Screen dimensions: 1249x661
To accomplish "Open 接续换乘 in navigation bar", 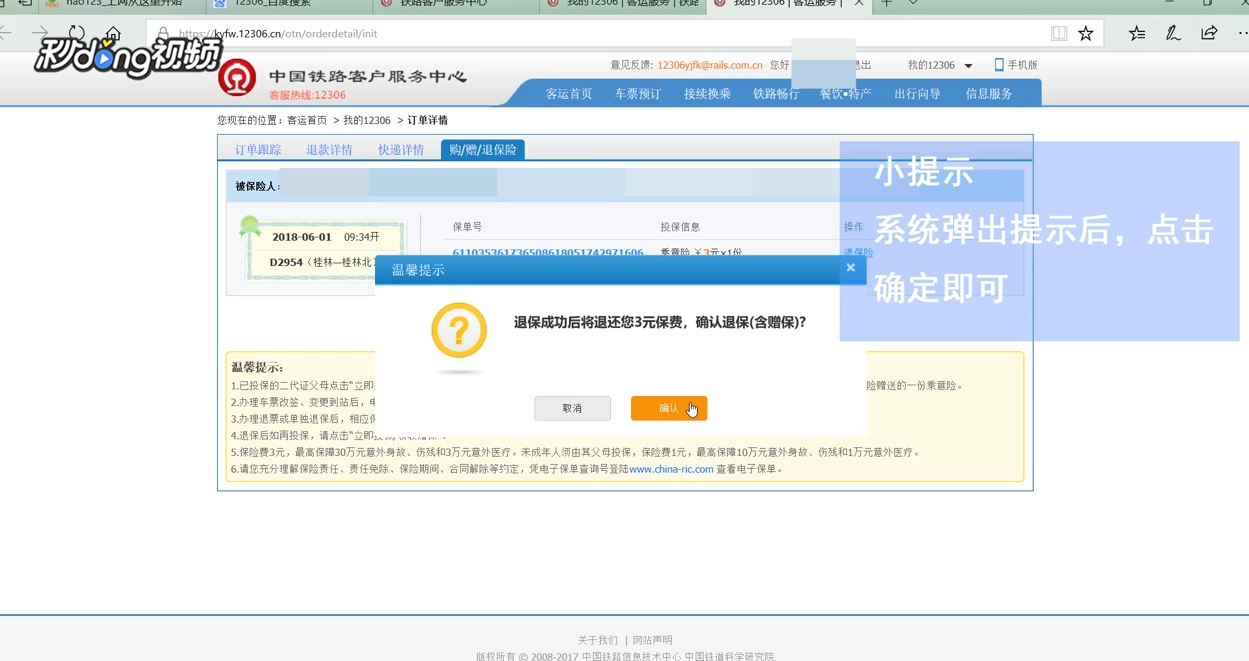I will 707,94.
